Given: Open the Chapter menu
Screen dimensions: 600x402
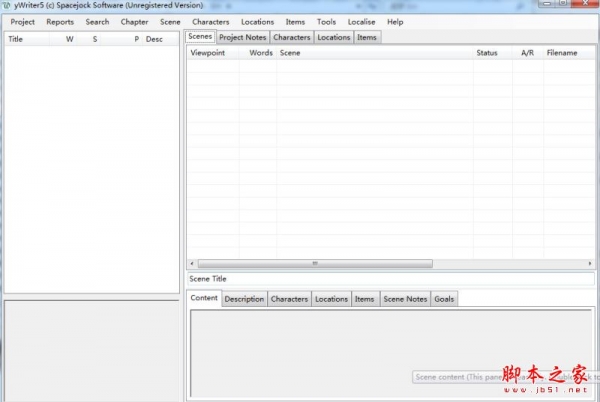Looking at the screenshot, I should 134,22.
